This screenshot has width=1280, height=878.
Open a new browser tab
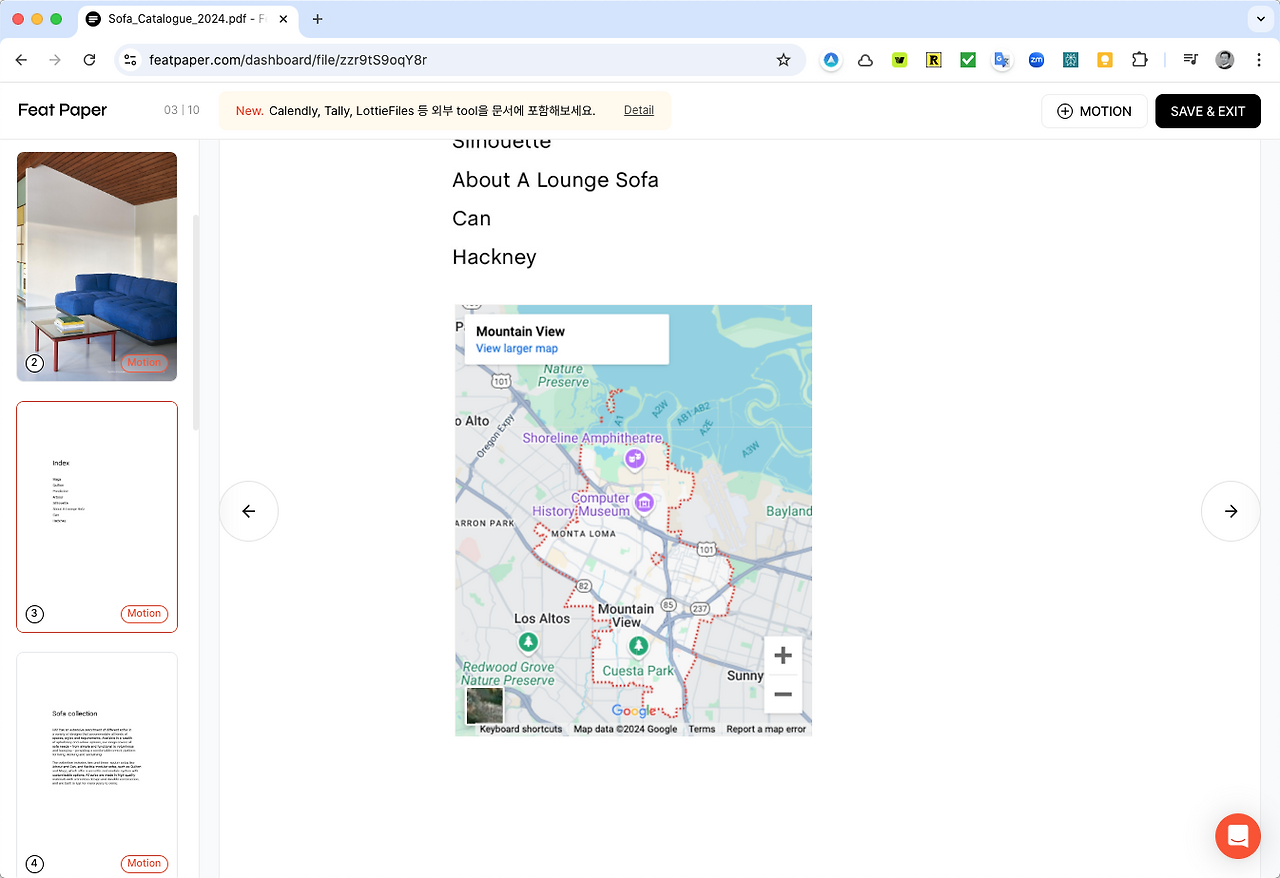pyautogui.click(x=318, y=19)
